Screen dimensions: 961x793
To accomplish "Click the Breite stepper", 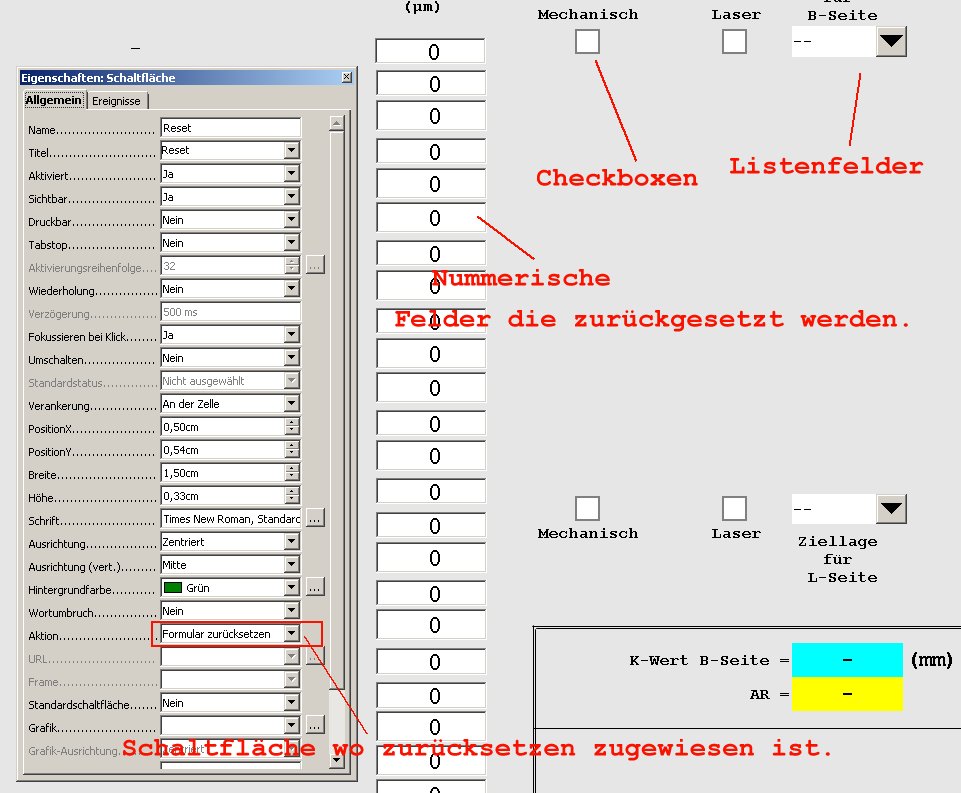I will pyautogui.click(x=292, y=472).
